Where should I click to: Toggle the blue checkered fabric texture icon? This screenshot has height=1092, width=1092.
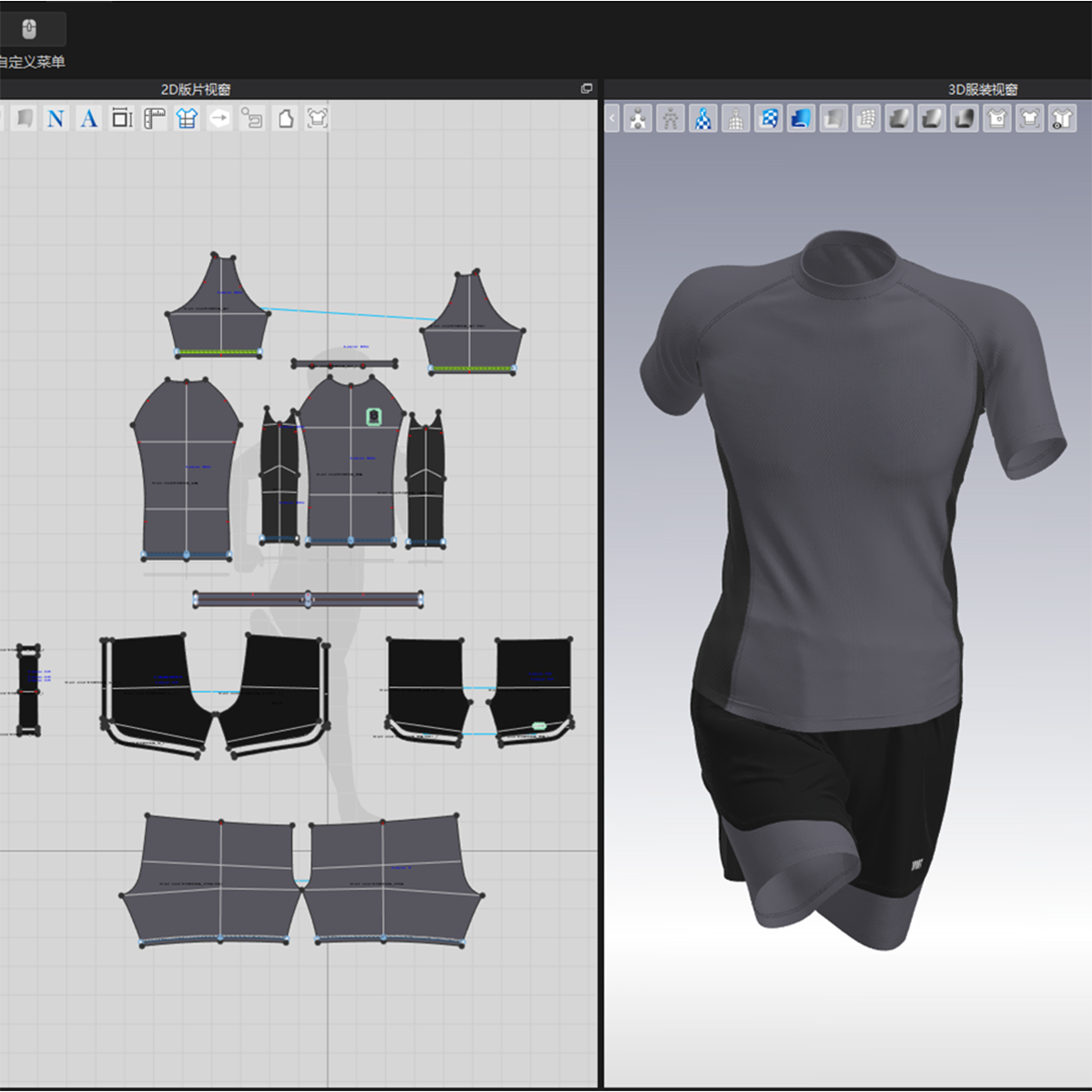769,118
